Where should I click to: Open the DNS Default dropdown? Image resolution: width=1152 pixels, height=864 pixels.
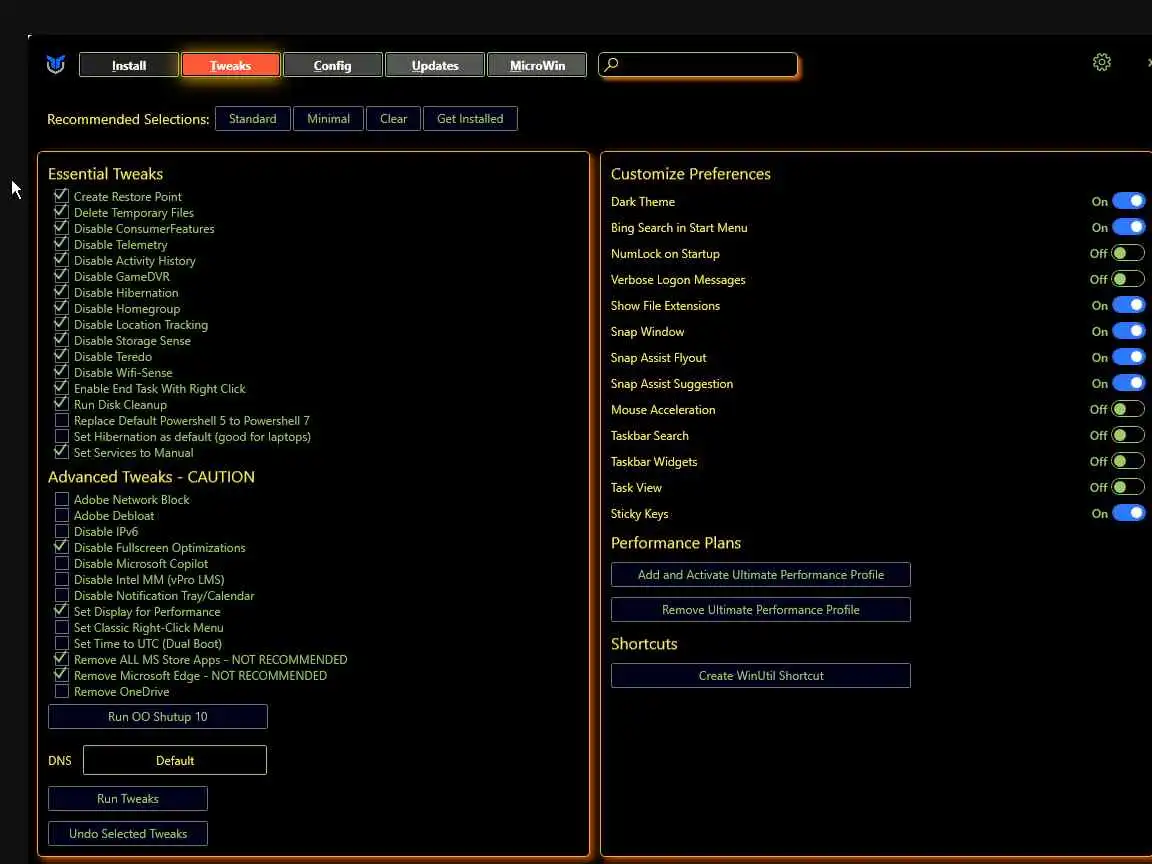click(175, 760)
